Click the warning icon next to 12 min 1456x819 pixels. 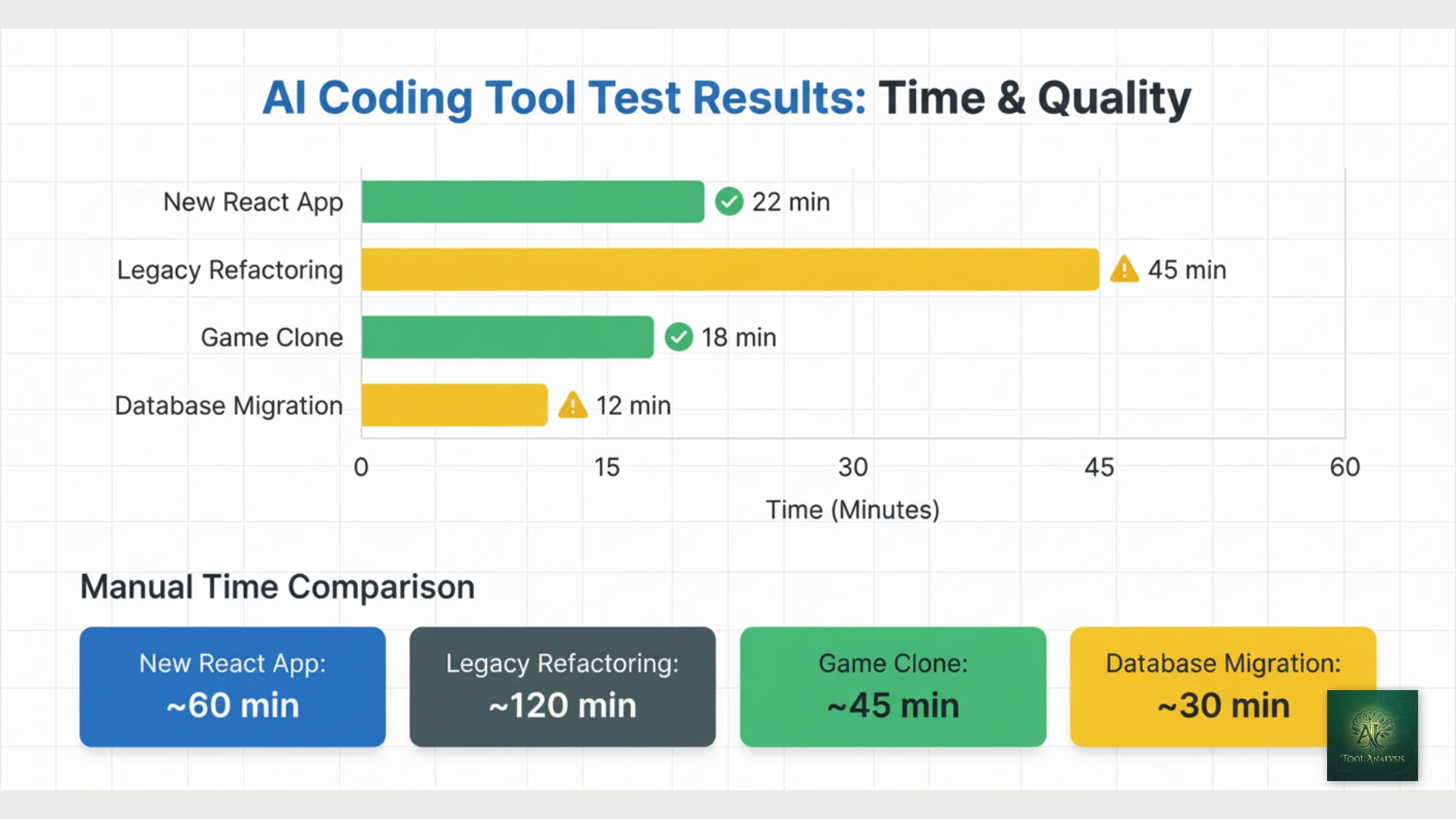[573, 406]
